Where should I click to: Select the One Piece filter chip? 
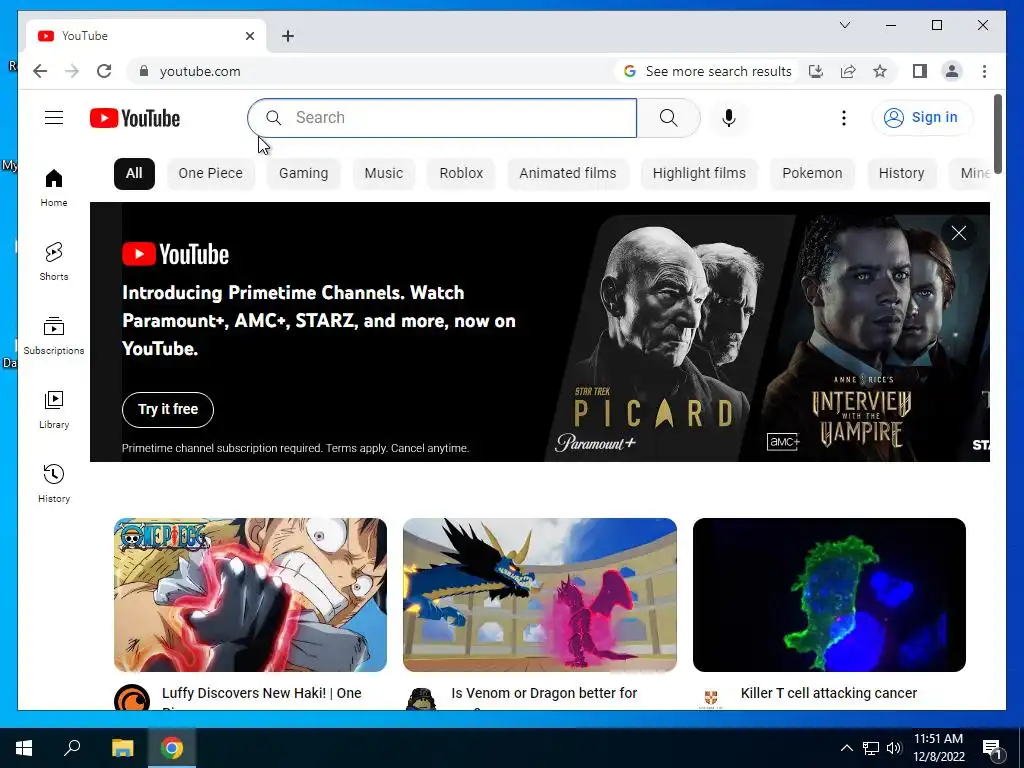pos(210,174)
